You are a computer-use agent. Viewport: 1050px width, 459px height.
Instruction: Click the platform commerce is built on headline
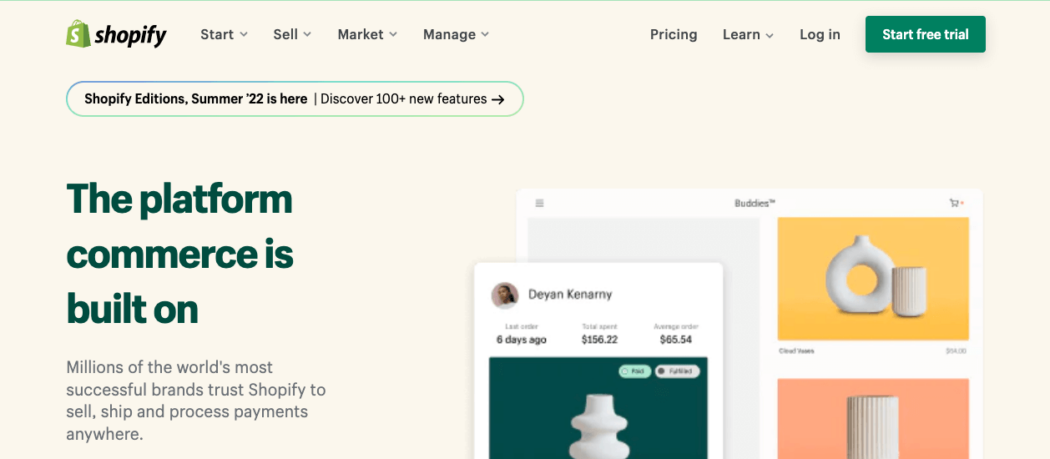tap(180, 254)
